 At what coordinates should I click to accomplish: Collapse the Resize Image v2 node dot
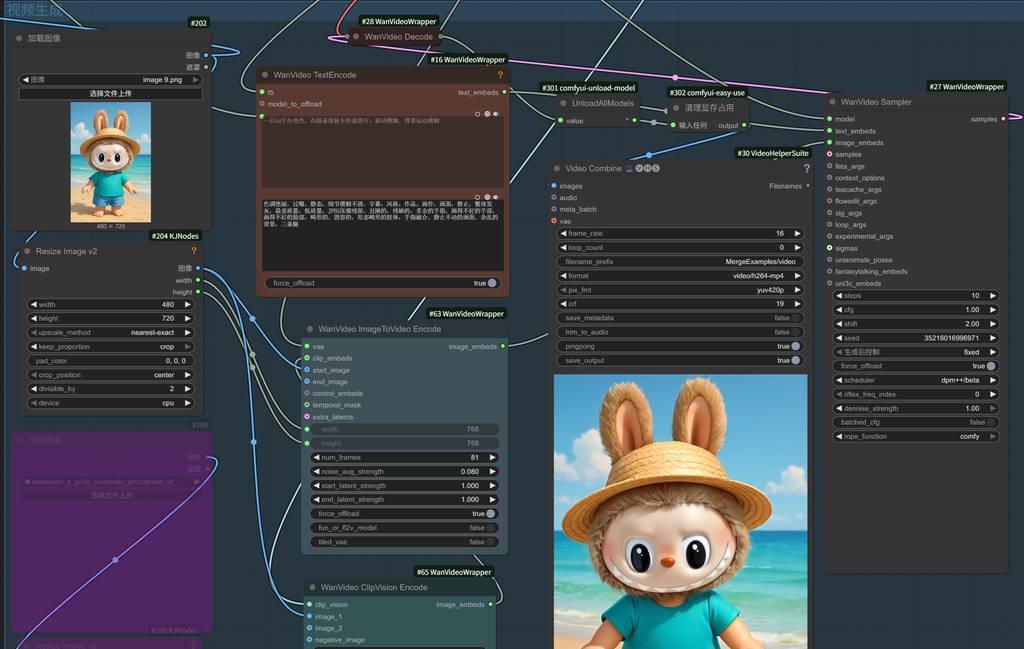point(27,251)
